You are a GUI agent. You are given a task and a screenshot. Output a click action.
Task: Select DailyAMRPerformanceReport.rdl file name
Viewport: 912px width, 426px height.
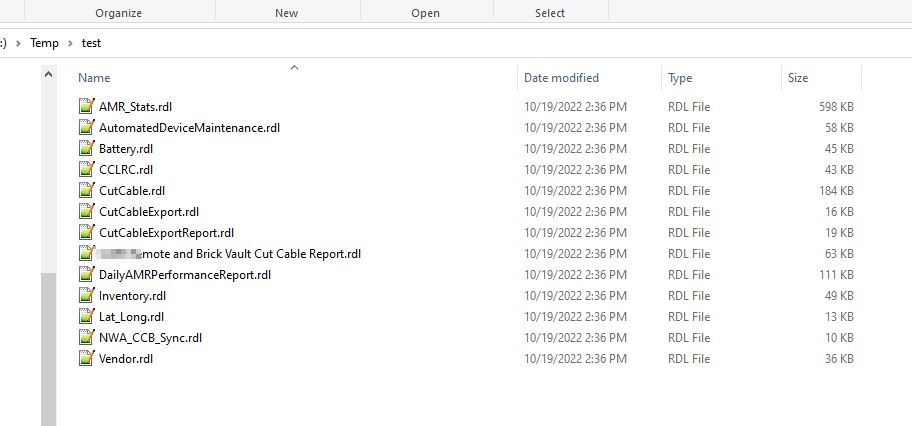[185, 274]
